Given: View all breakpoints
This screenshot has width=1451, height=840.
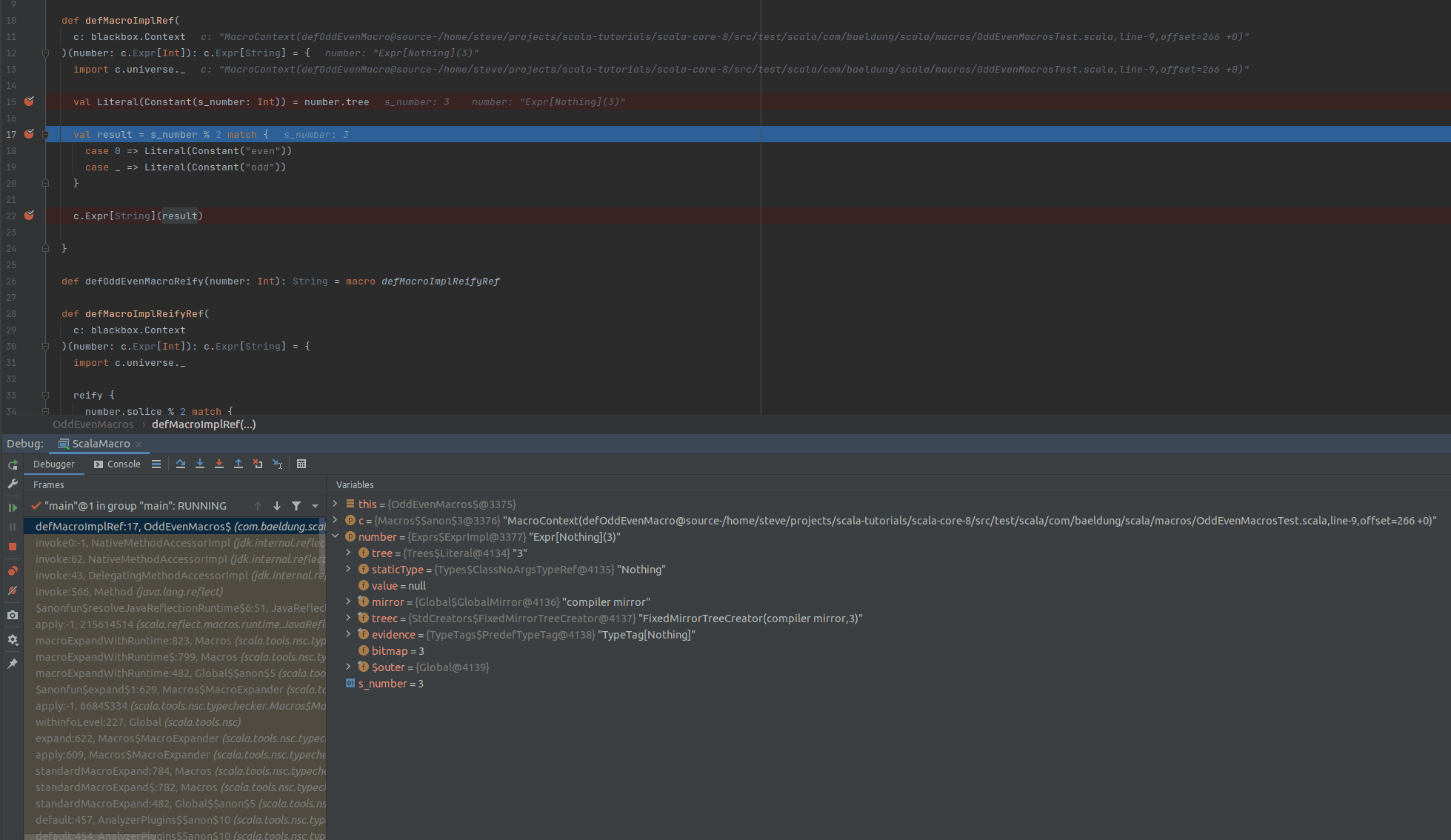Looking at the screenshot, I should pyautogui.click(x=13, y=571).
